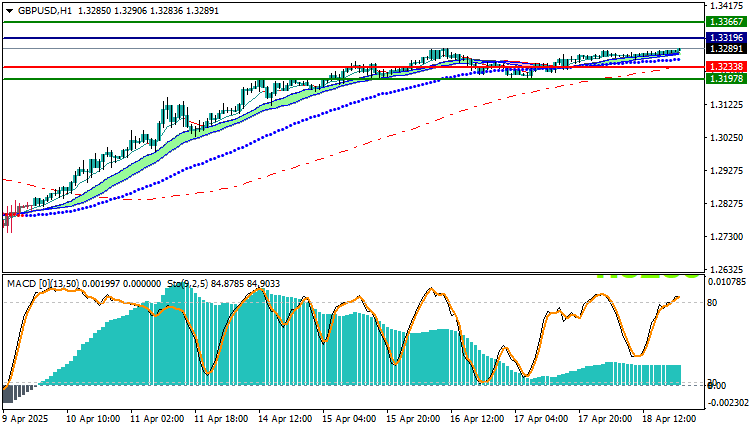
Task: Open the GBPUSD chart dropdown triangle
Action: click(x=10, y=11)
